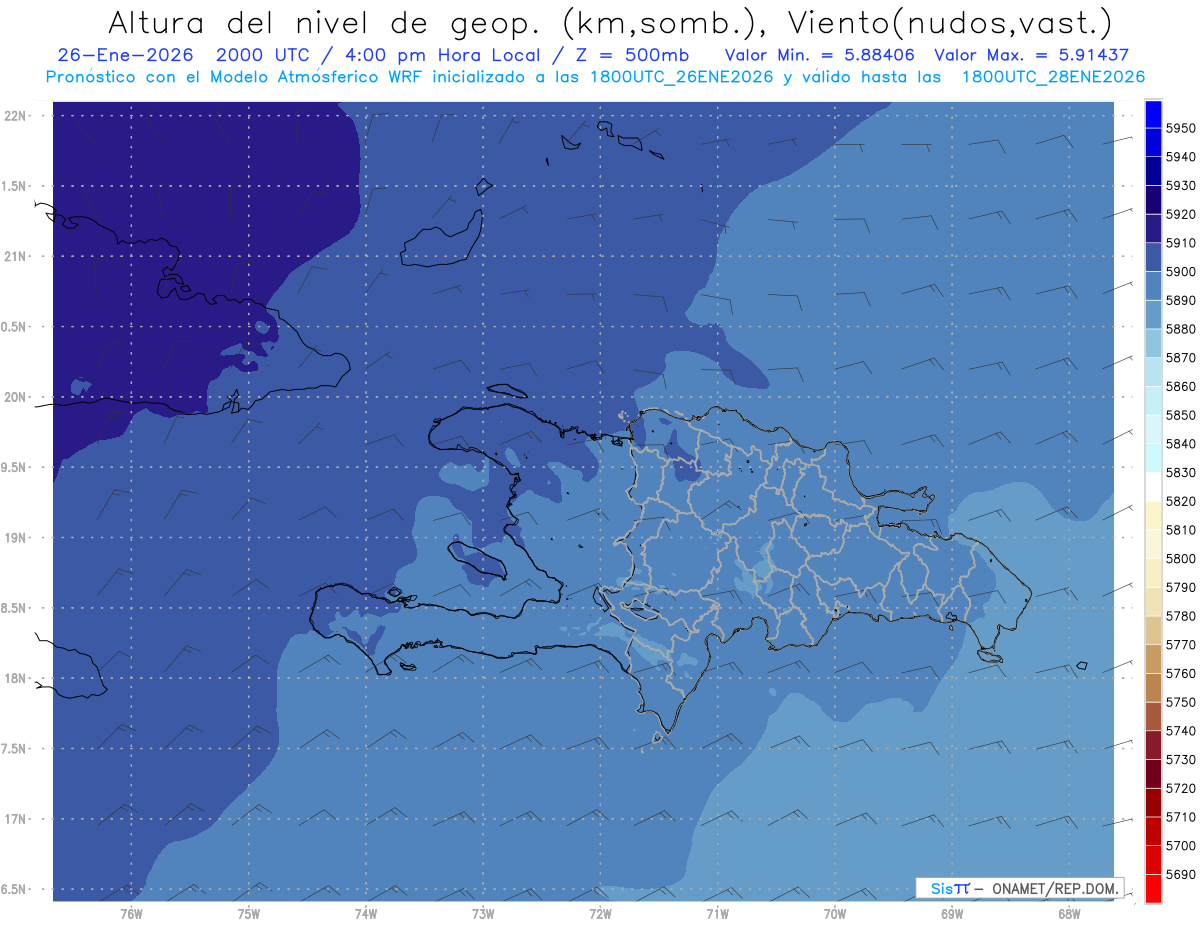Click the bright blue color bar segment above 5950

click(x=1153, y=114)
